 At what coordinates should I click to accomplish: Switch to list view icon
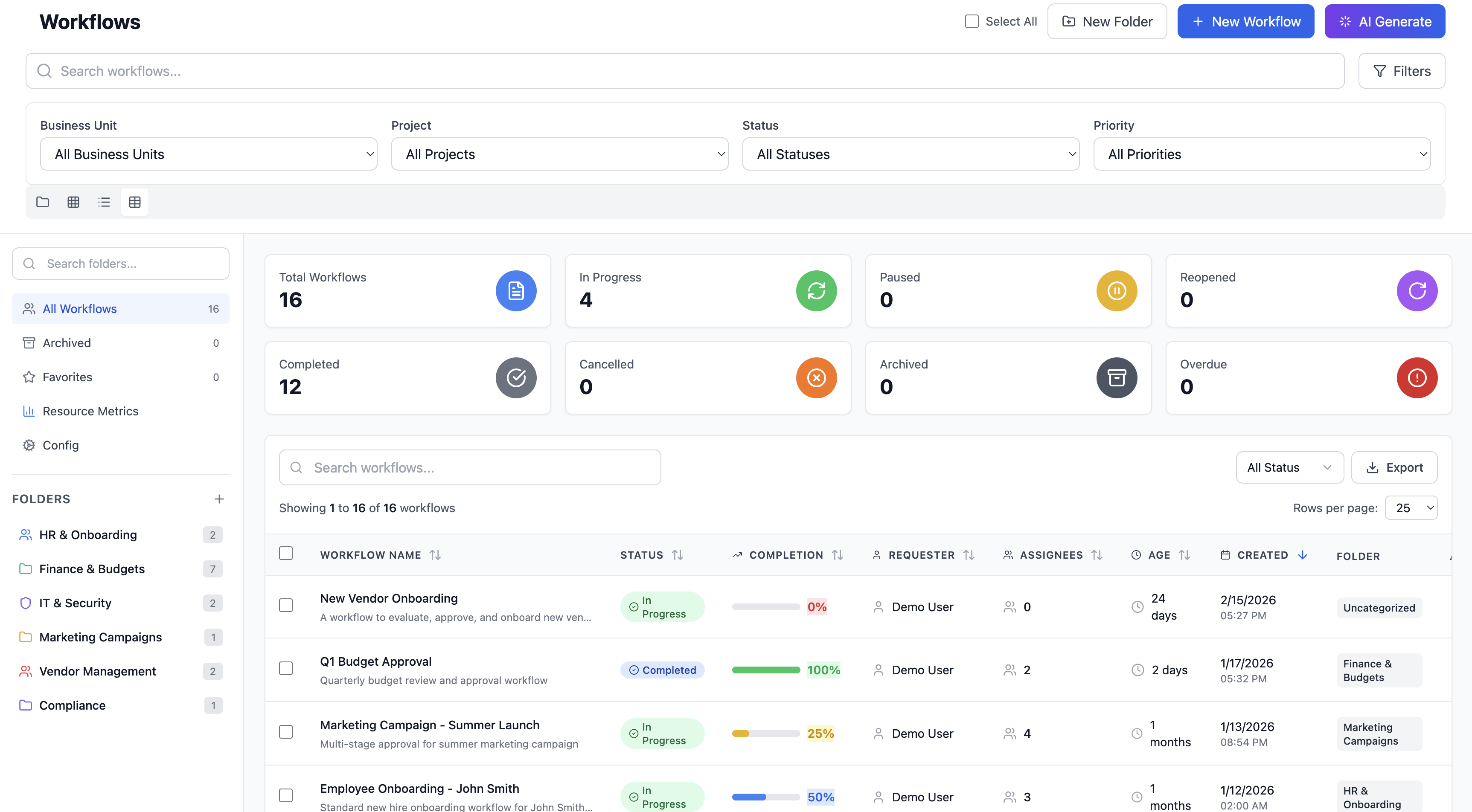pyautogui.click(x=104, y=202)
